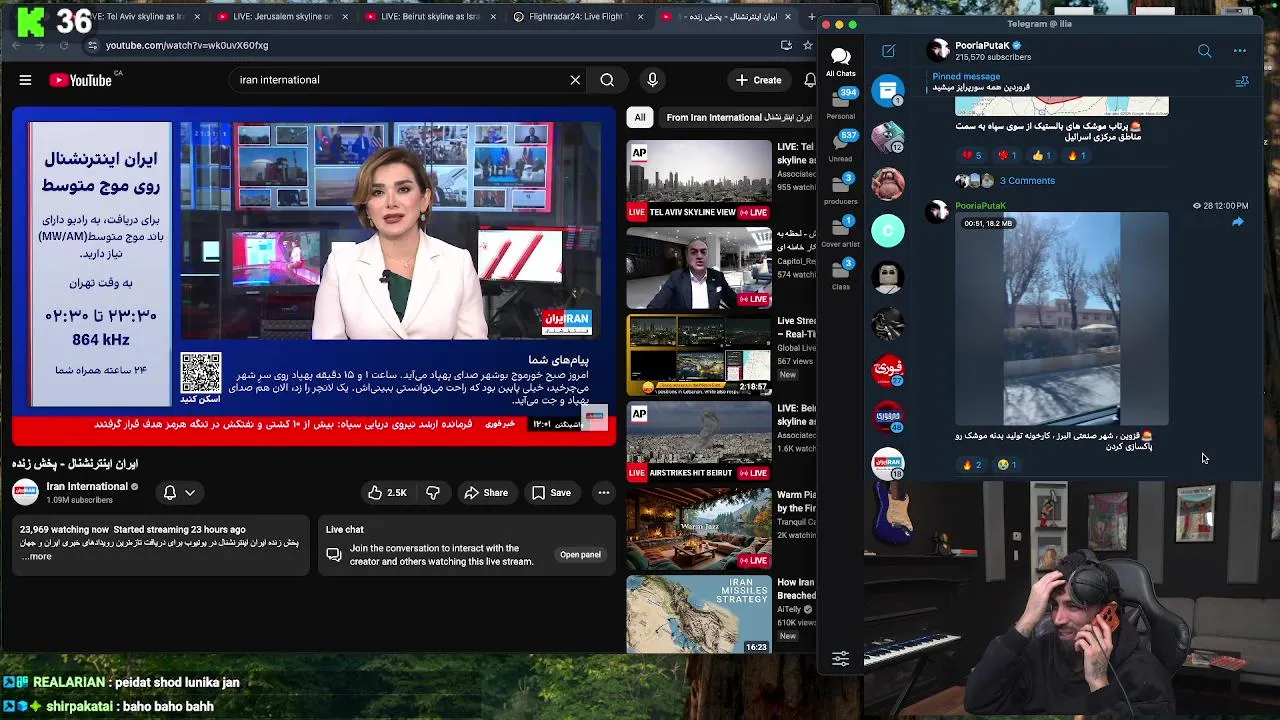Expand the description with ...more
Image resolution: width=1280 pixels, height=720 pixels.
[37, 556]
